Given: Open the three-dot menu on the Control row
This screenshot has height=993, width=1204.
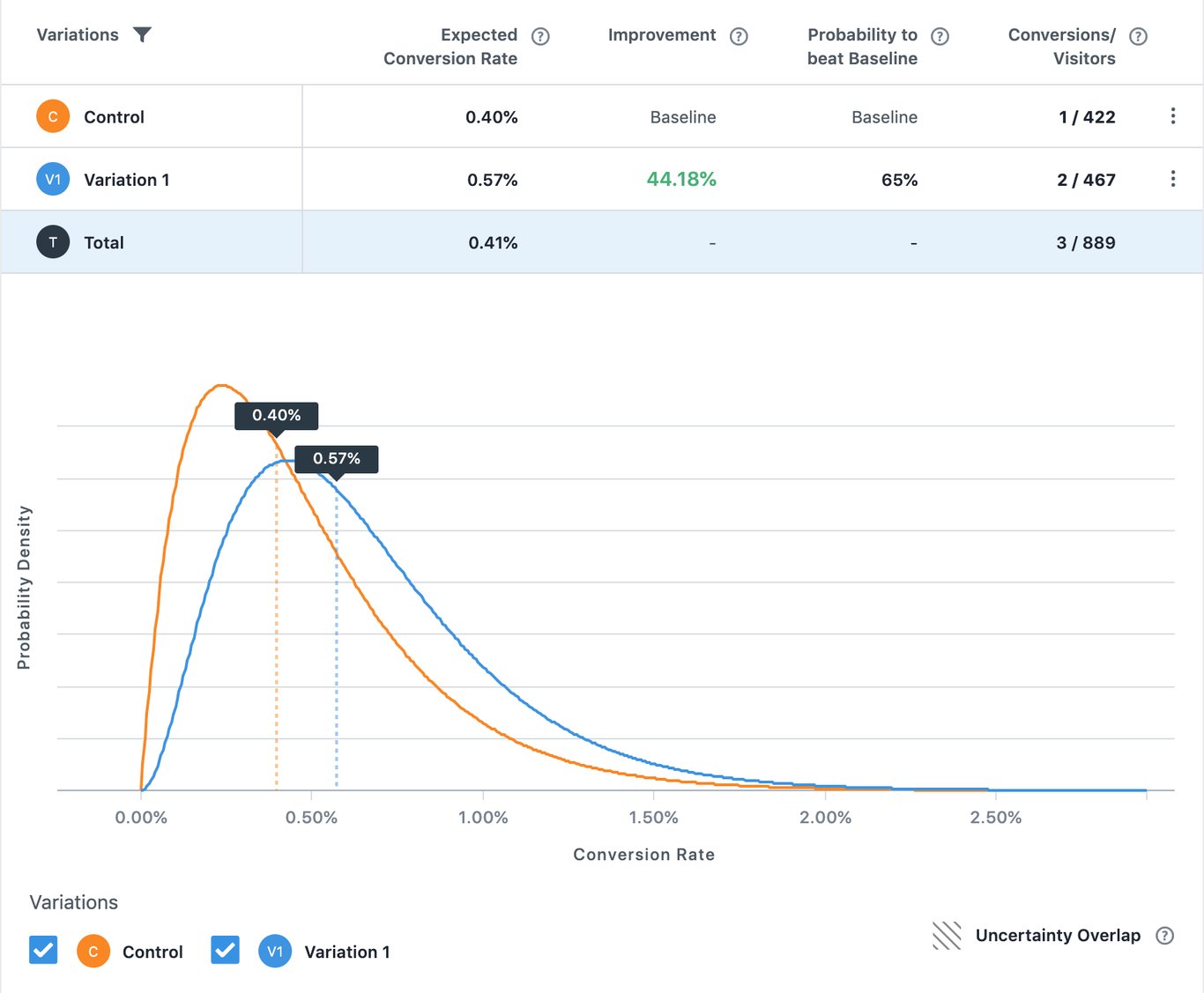Looking at the screenshot, I should (1173, 115).
